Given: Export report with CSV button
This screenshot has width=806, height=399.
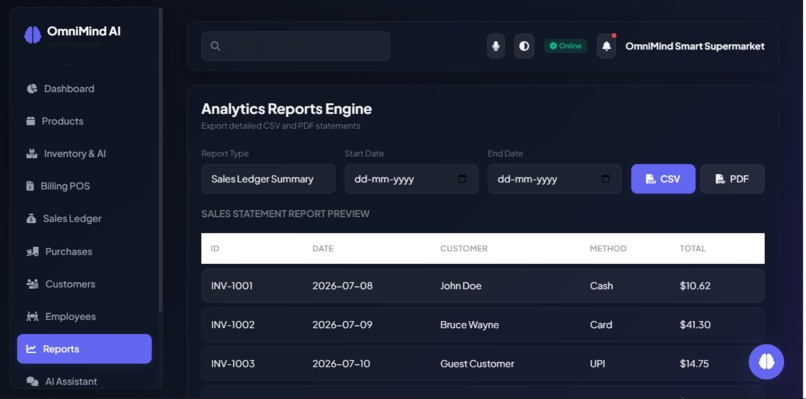Looking at the screenshot, I should (x=663, y=179).
